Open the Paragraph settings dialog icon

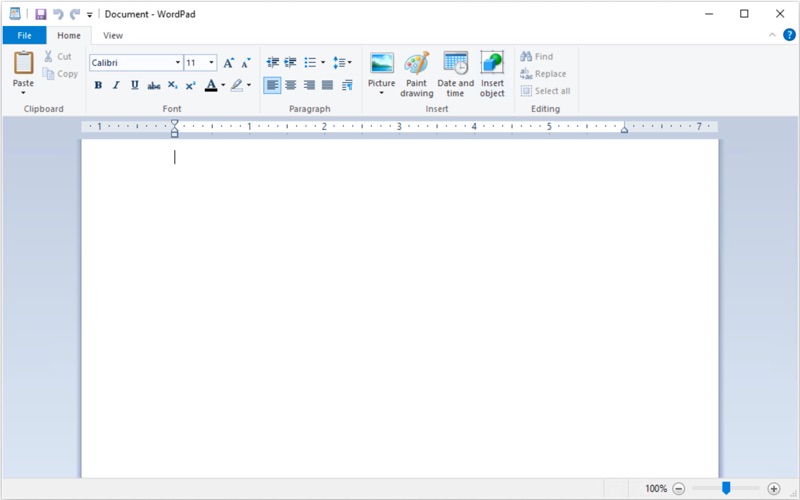tap(347, 85)
